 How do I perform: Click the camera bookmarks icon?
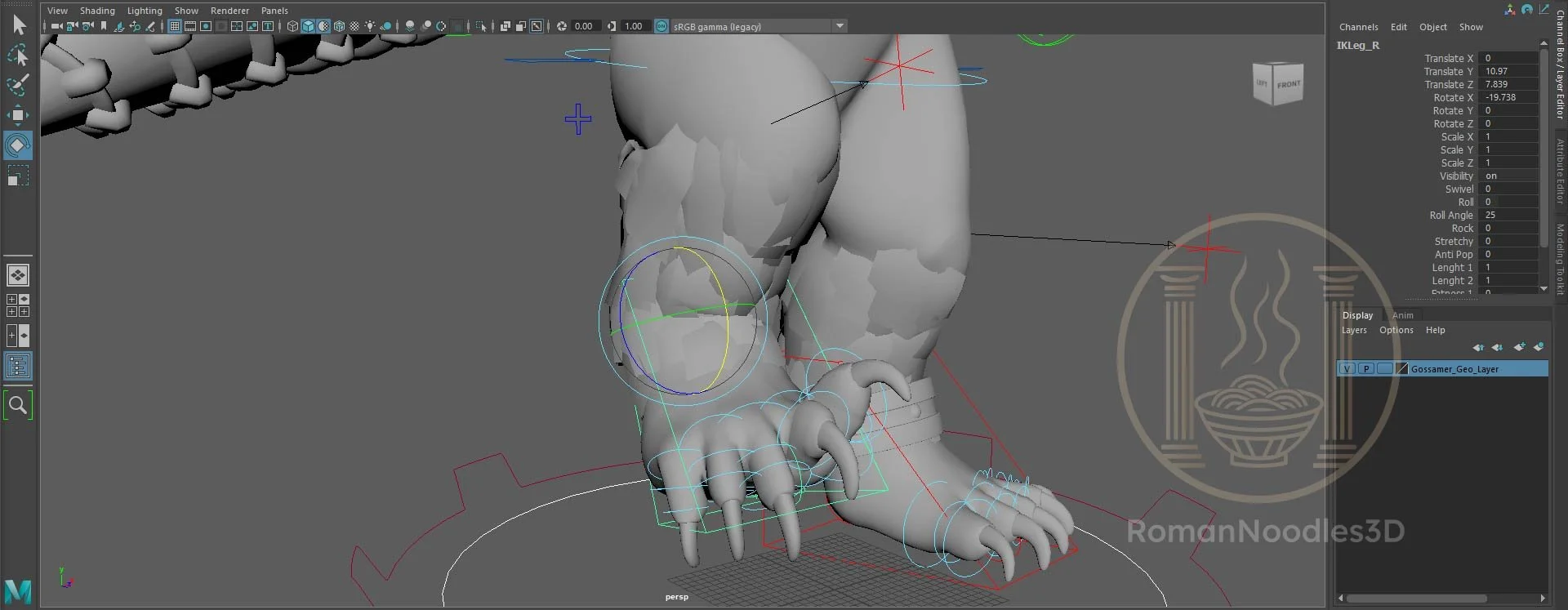[x=104, y=26]
